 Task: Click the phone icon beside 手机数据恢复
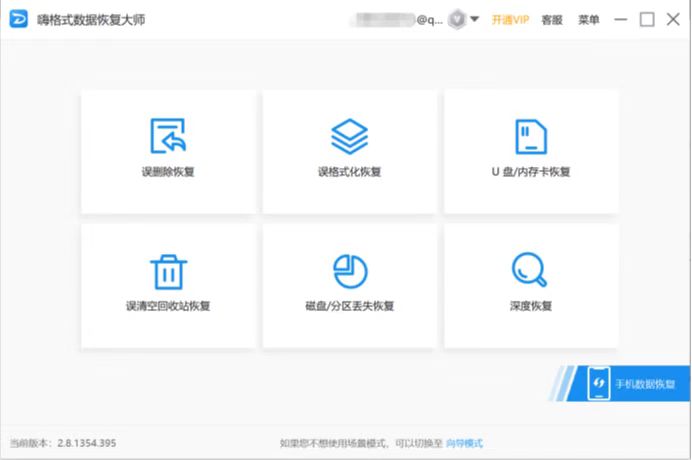click(x=599, y=384)
